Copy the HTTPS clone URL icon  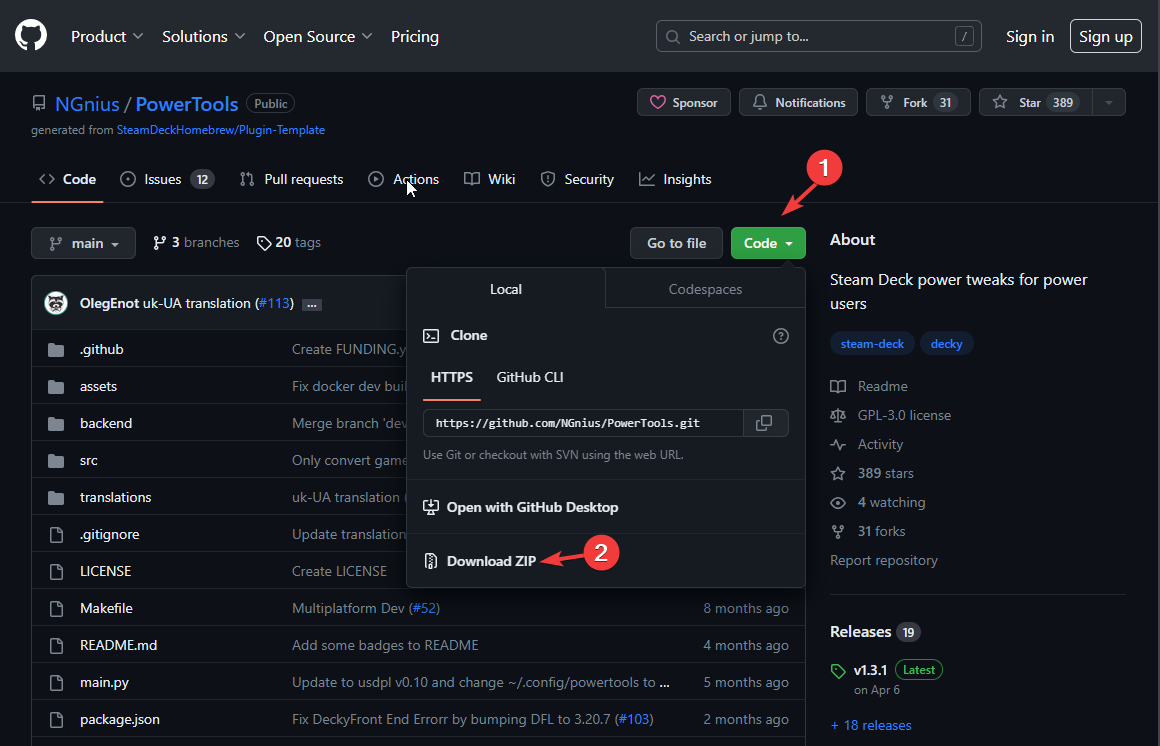[x=765, y=423]
